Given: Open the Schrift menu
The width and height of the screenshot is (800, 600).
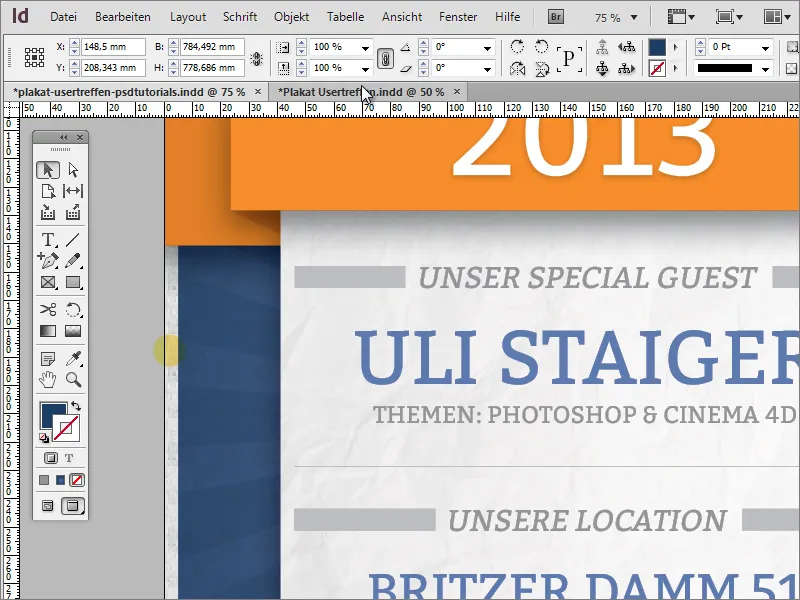Looking at the screenshot, I should point(240,17).
